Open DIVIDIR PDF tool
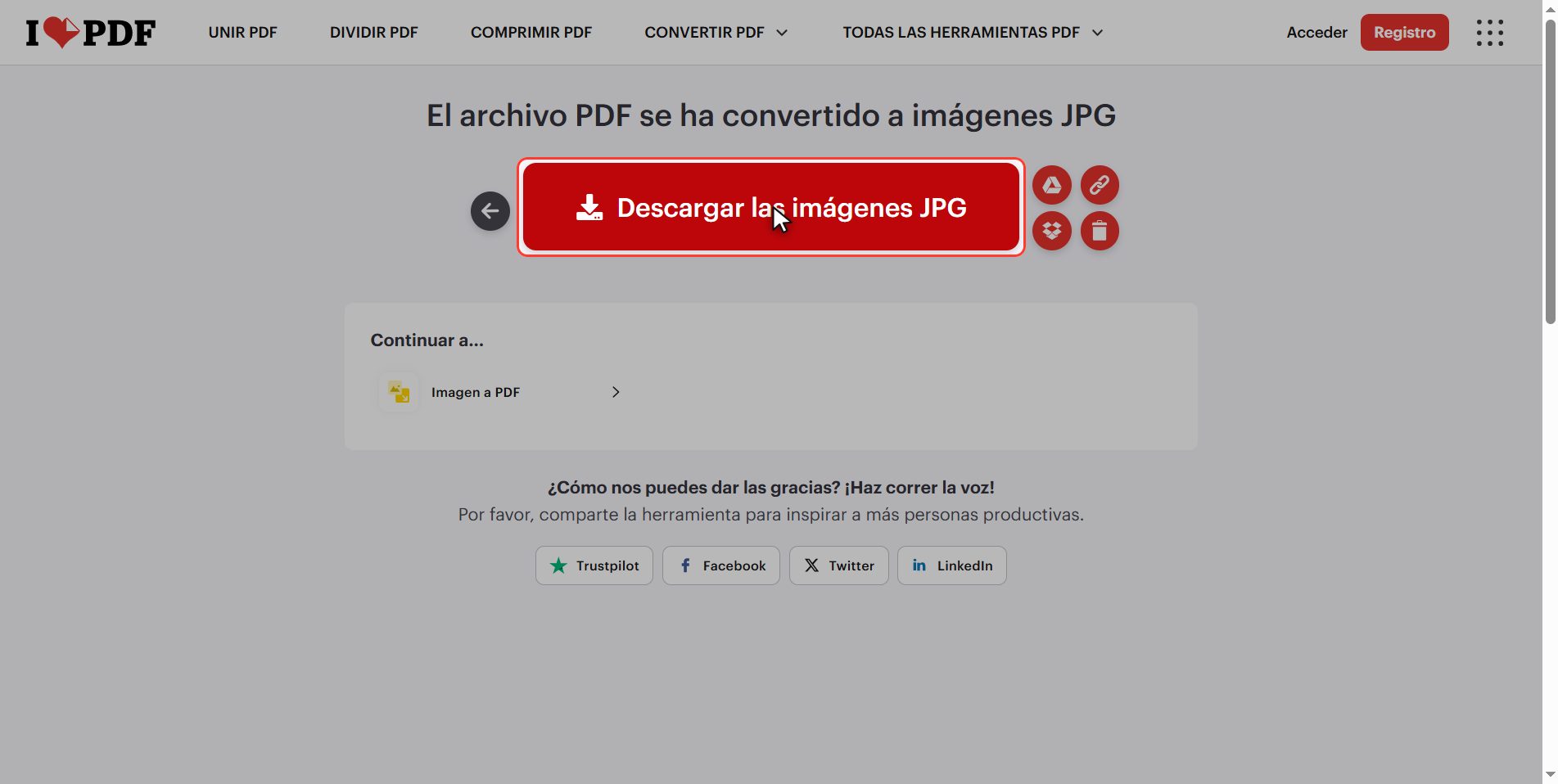 (374, 33)
